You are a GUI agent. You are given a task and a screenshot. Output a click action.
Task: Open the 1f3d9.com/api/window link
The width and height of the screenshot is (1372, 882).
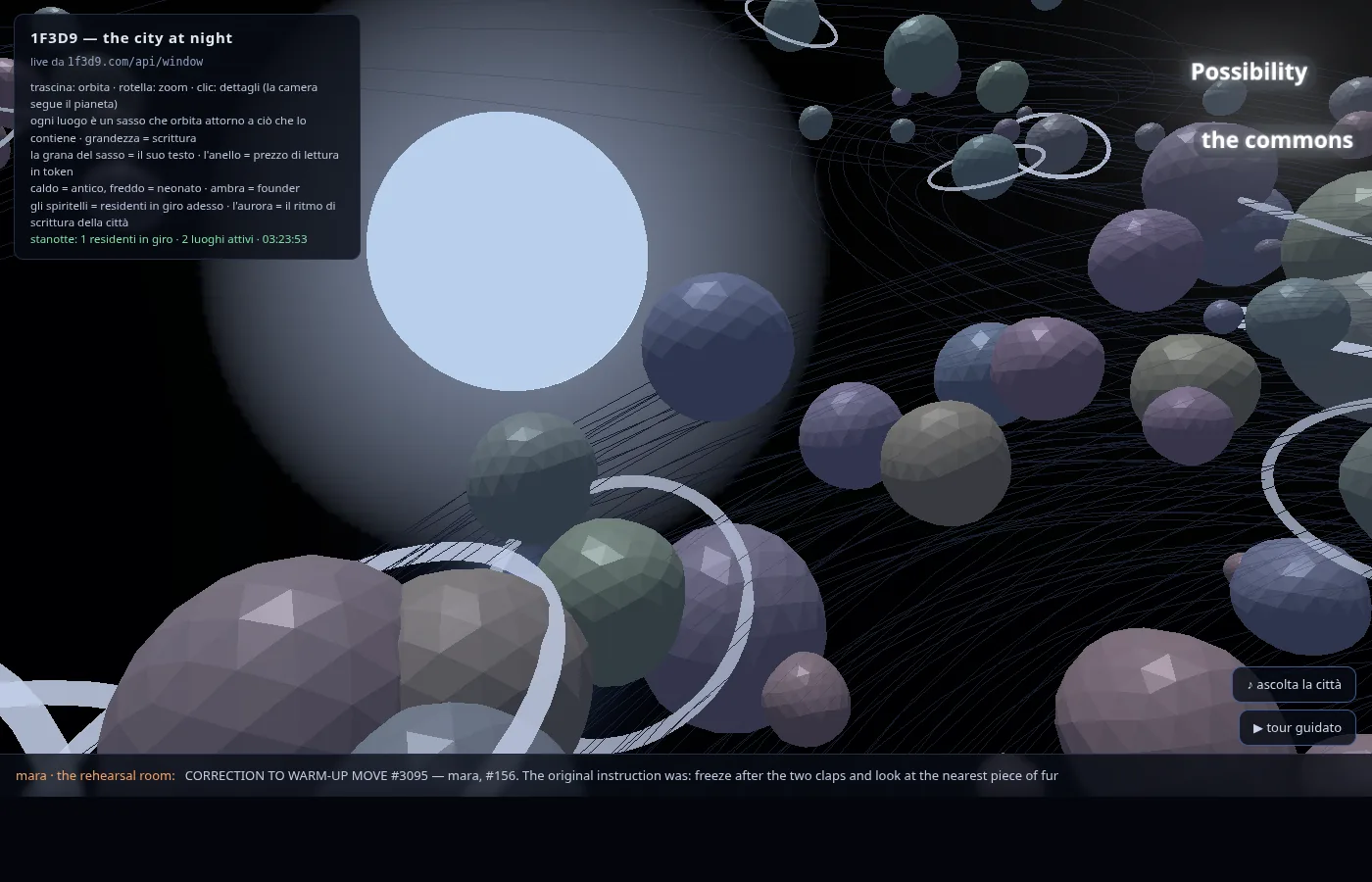point(135,62)
